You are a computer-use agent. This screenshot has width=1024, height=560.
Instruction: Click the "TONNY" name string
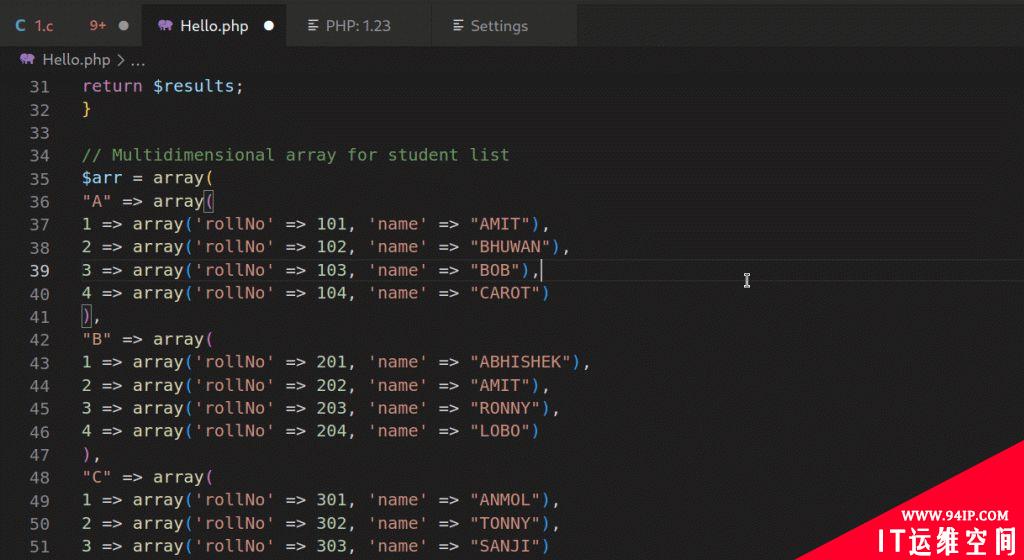pos(505,523)
